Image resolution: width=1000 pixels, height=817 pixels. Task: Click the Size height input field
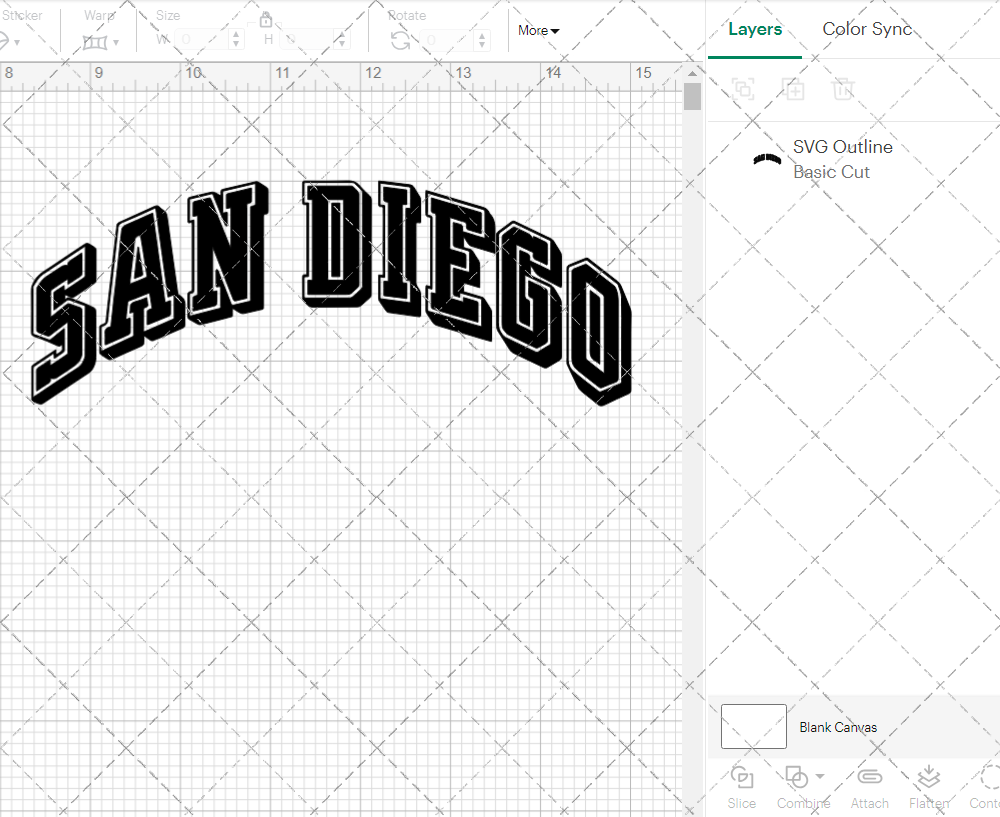click(x=306, y=40)
